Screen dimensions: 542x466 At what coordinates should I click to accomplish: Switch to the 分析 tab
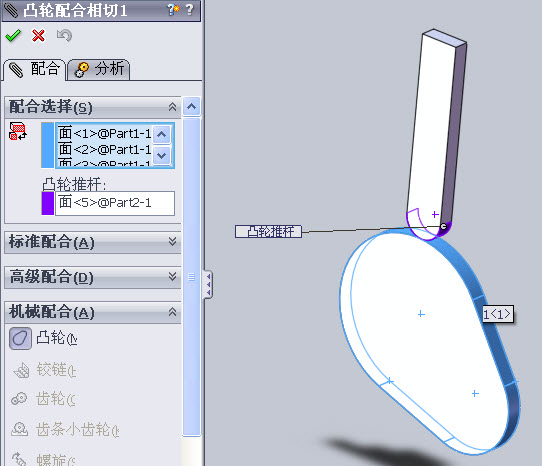99,69
